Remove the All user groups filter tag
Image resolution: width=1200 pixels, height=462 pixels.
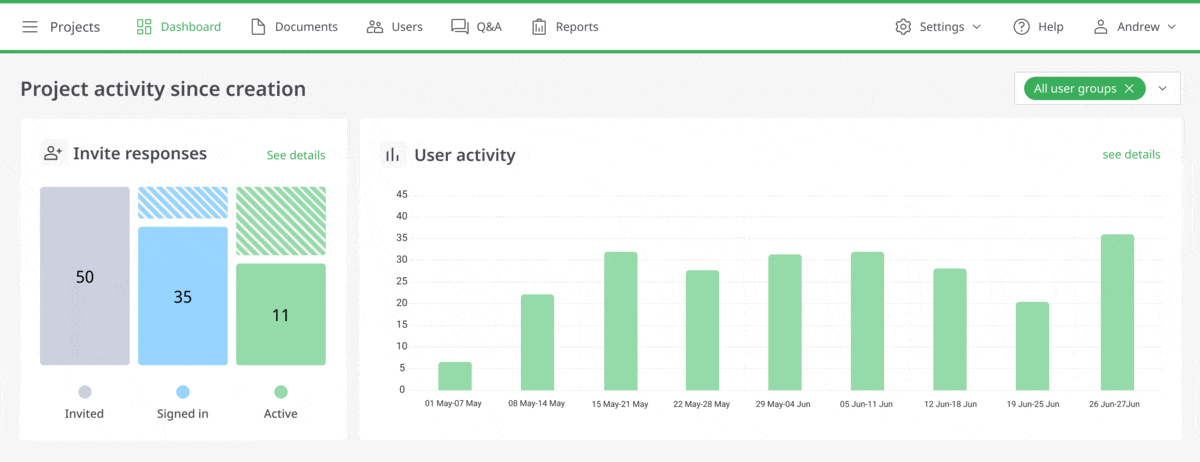click(x=1129, y=89)
